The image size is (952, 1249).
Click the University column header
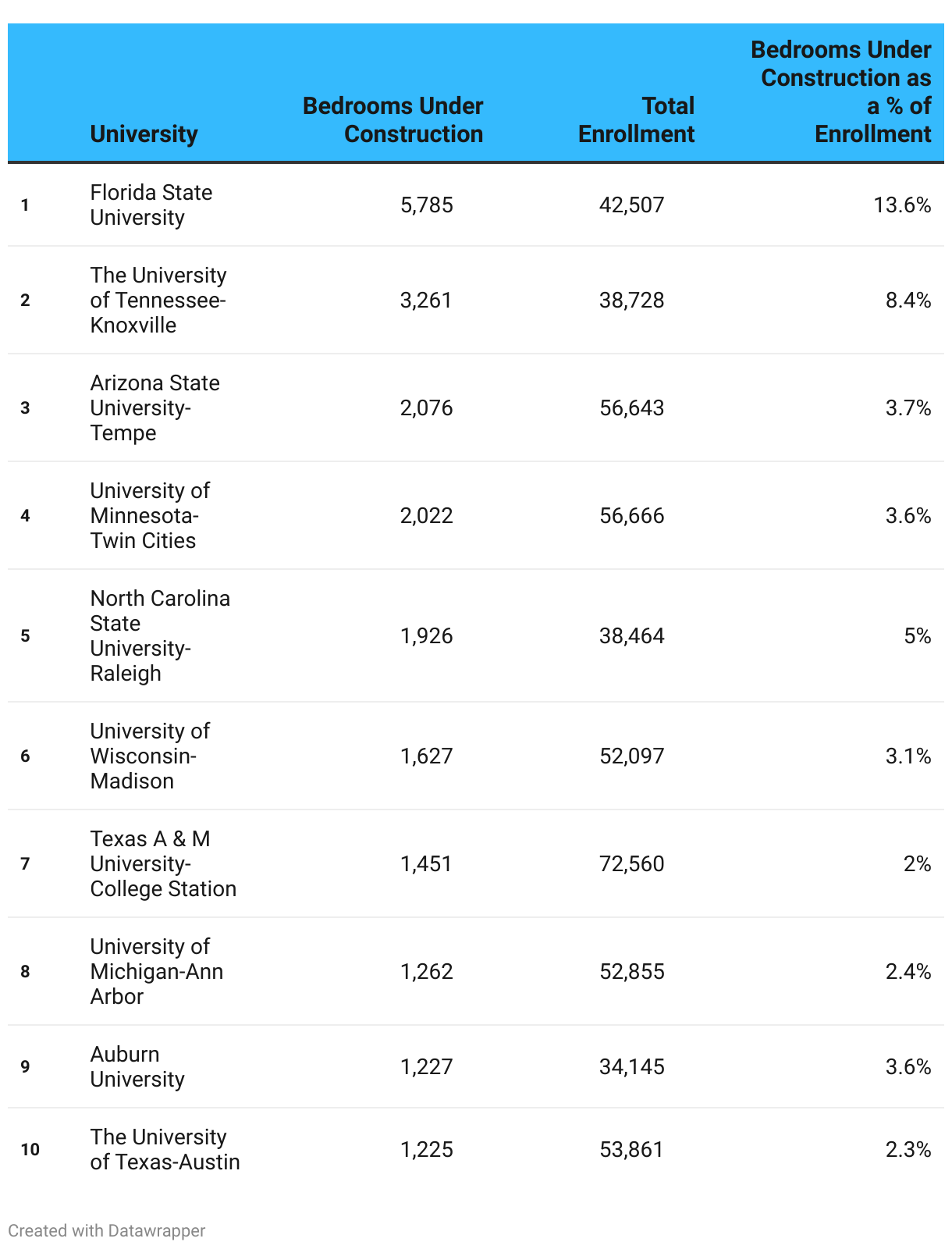point(144,133)
